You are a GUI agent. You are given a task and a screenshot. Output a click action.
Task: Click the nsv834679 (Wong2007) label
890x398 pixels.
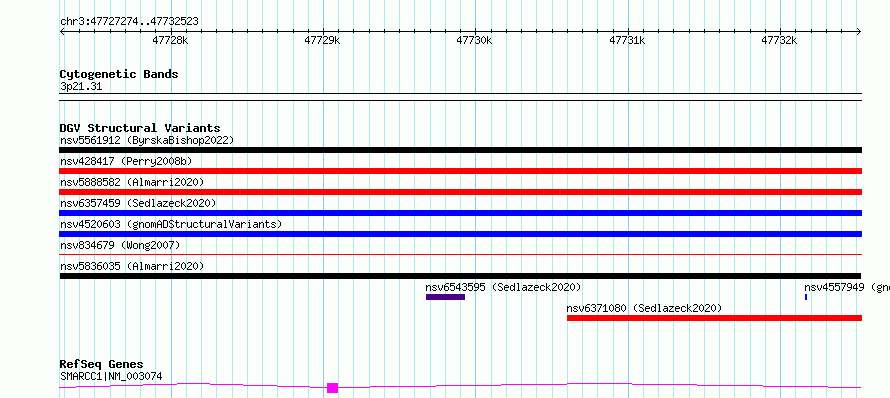click(x=120, y=245)
